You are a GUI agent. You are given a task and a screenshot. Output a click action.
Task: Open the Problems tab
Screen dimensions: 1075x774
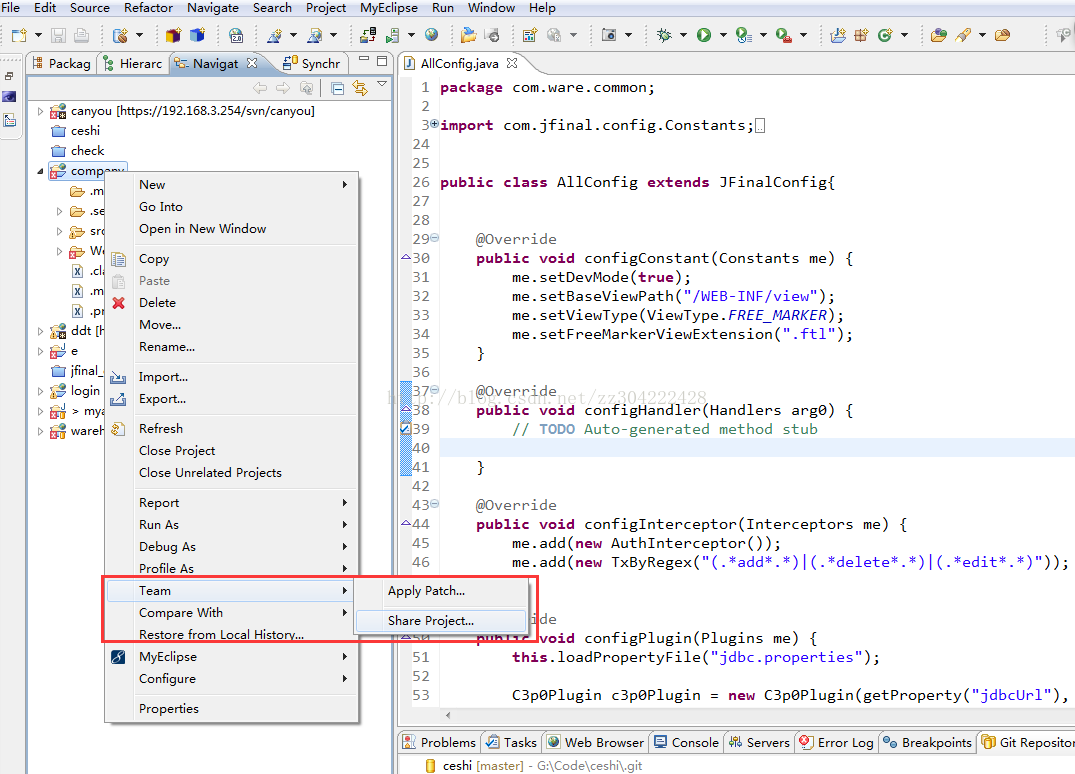[439, 742]
